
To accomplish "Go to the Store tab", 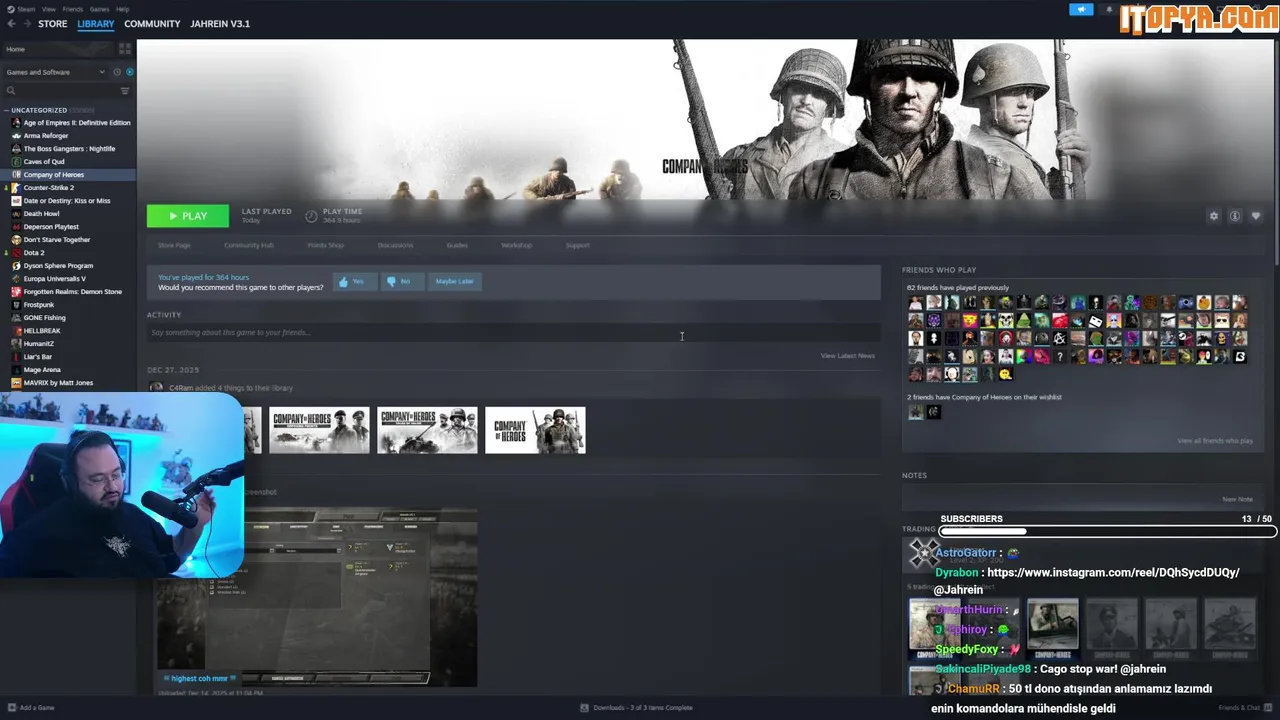I will click(53, 24).
